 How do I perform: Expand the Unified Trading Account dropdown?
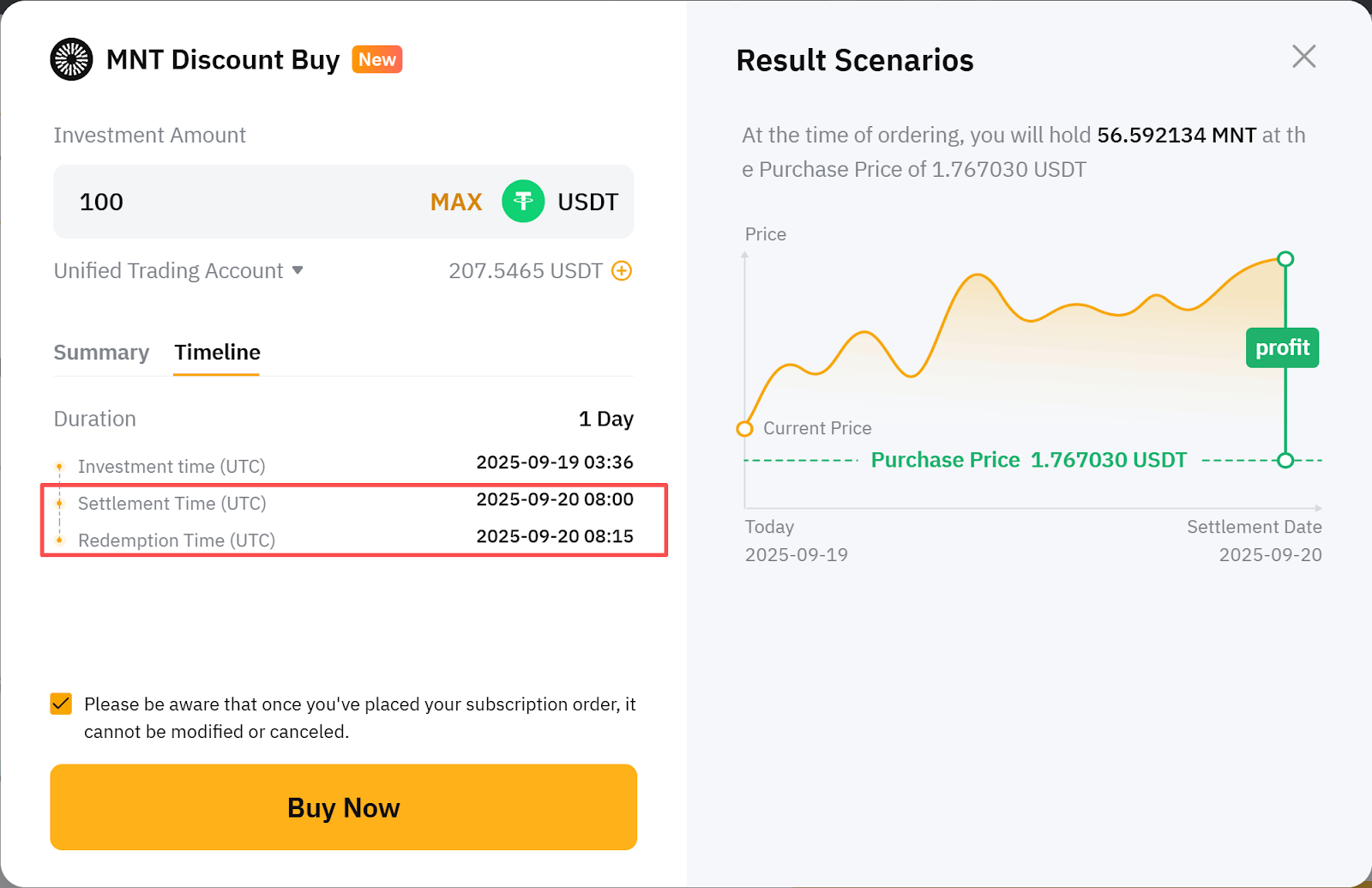(169, 271)
